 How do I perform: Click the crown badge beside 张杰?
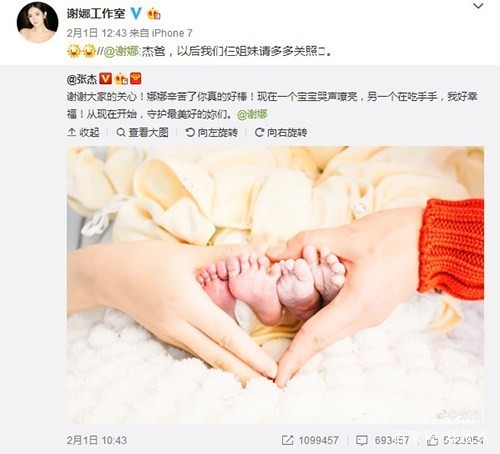tap(121, 79)
